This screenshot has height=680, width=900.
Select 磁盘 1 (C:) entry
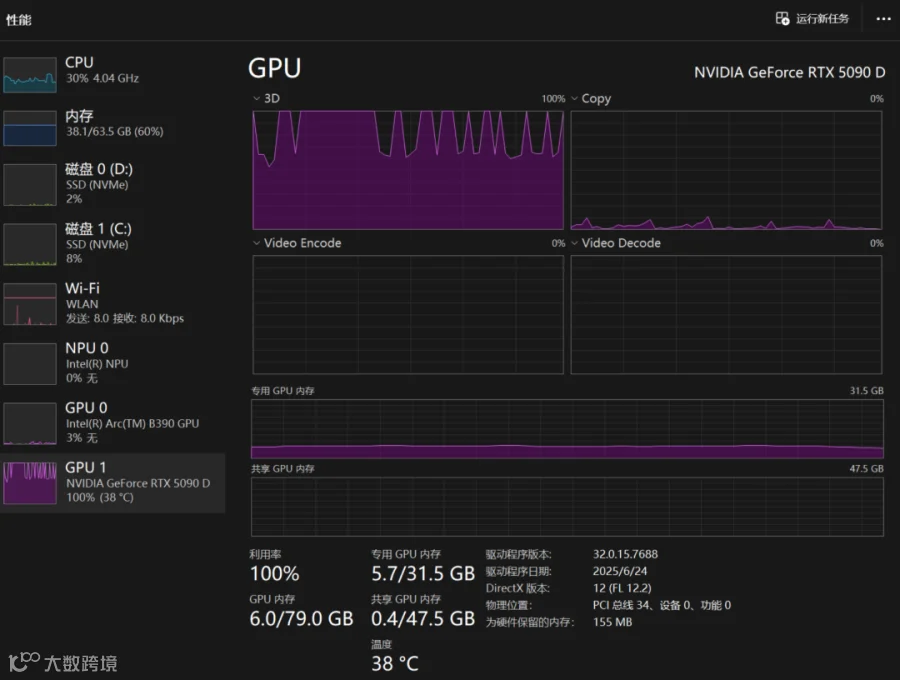coord(112,244)
